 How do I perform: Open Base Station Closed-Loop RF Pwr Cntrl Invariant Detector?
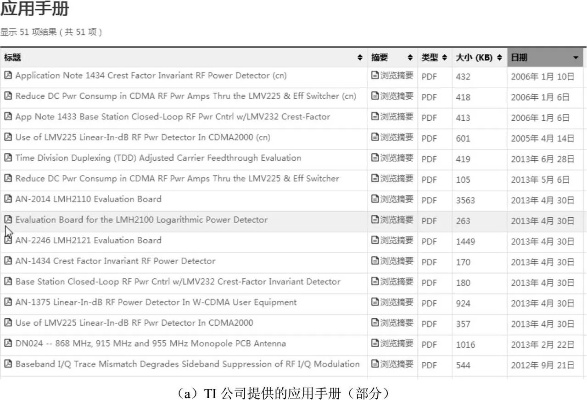point(178,281)
